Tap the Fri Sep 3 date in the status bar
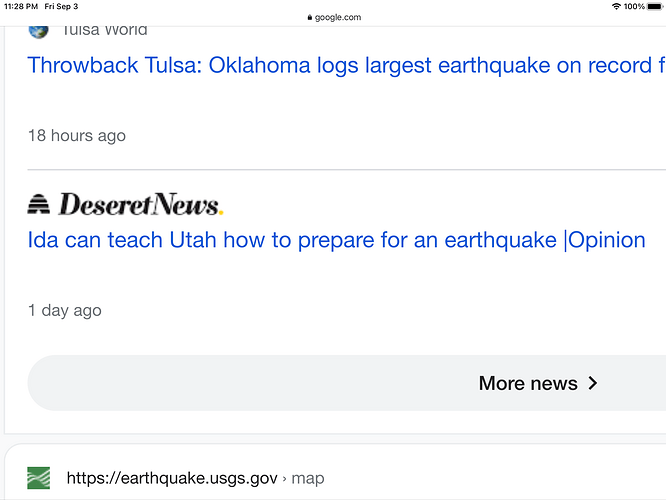The image size is (666, 500). (61, 6)
